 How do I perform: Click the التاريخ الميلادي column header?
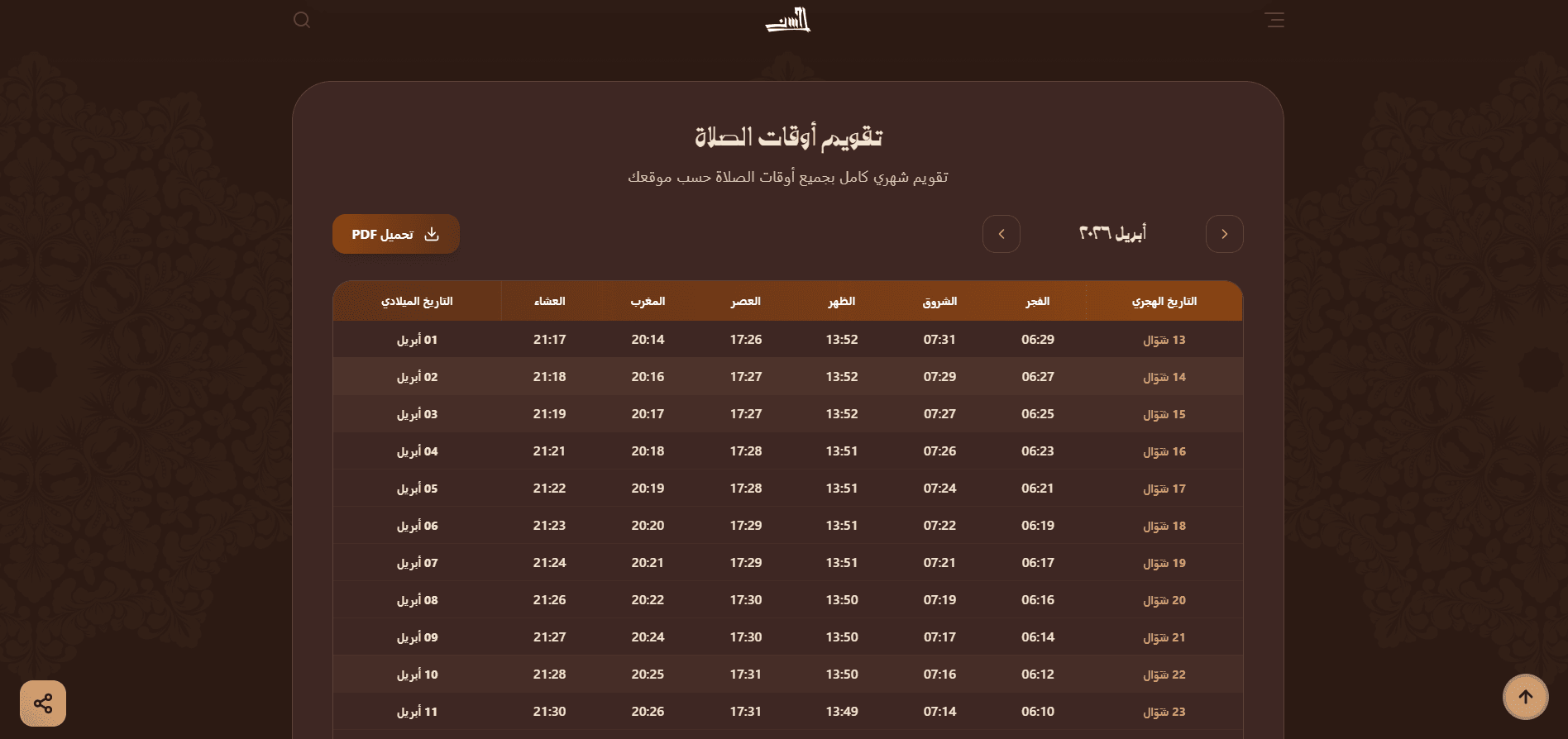click(x=417, y=302)
